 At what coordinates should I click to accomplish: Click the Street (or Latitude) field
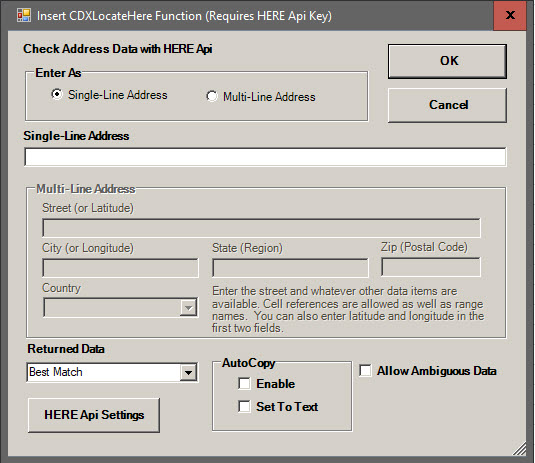261,228
